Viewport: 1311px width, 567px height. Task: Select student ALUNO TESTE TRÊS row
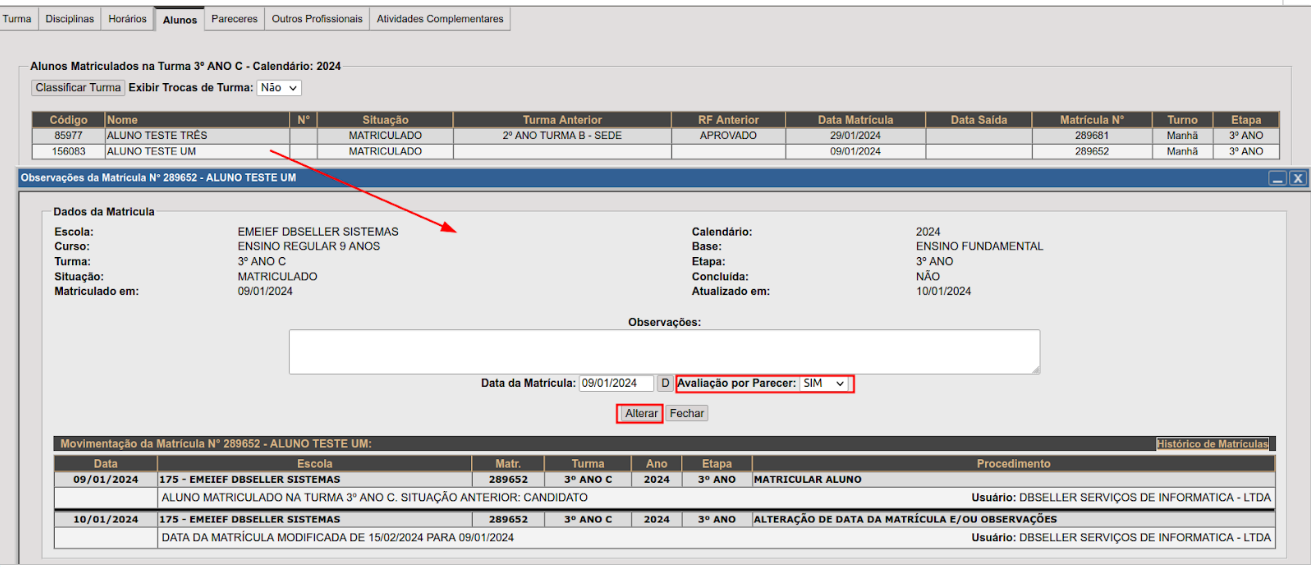655,135
